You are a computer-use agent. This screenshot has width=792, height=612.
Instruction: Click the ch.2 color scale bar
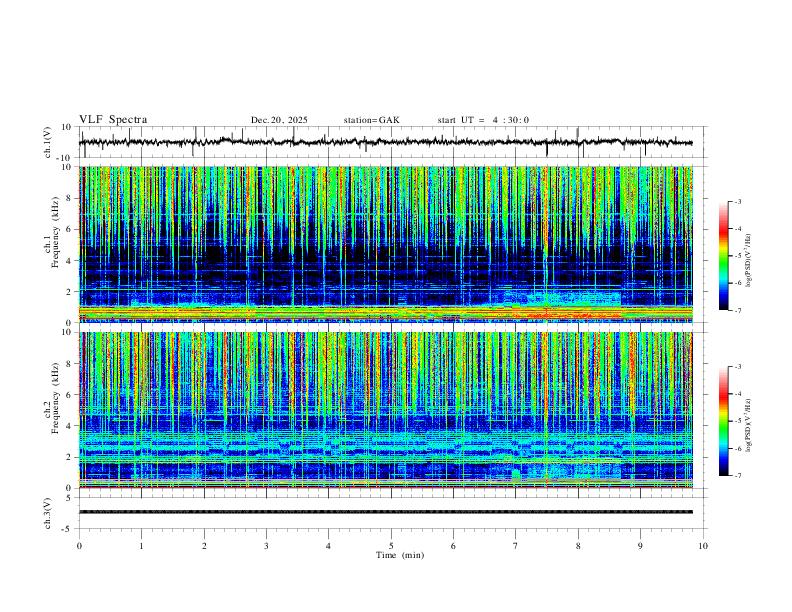click(724, 421)
